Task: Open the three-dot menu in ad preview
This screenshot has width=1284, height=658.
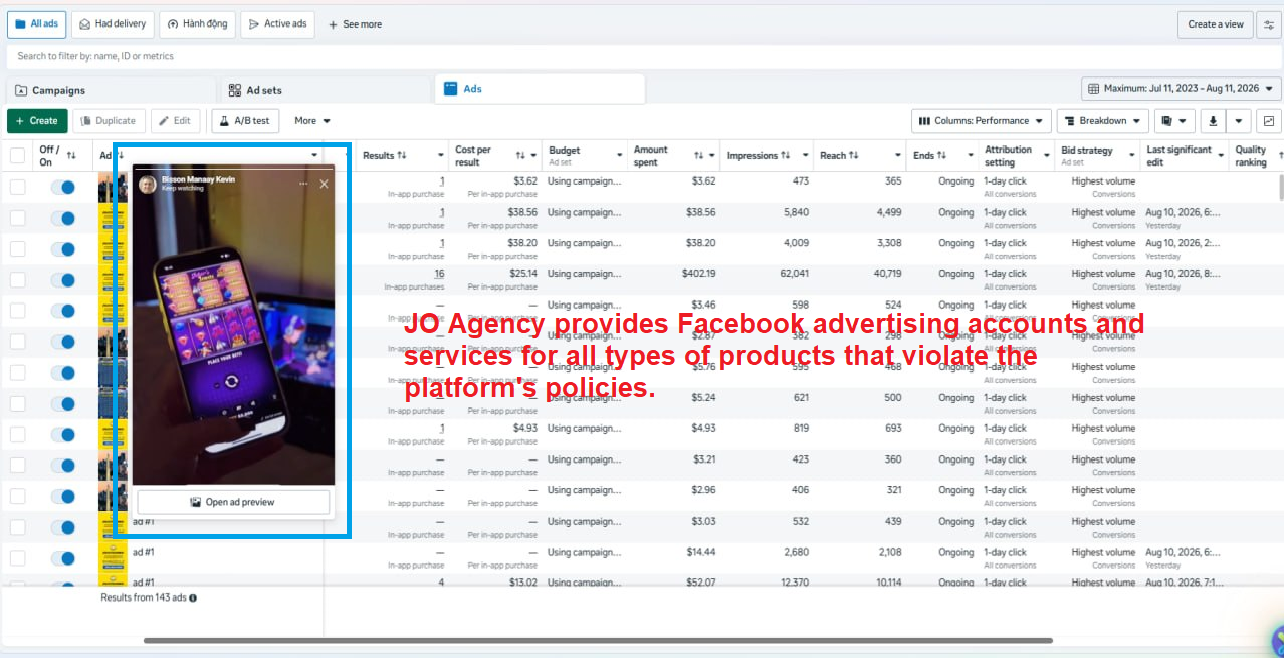Action: 303,184
